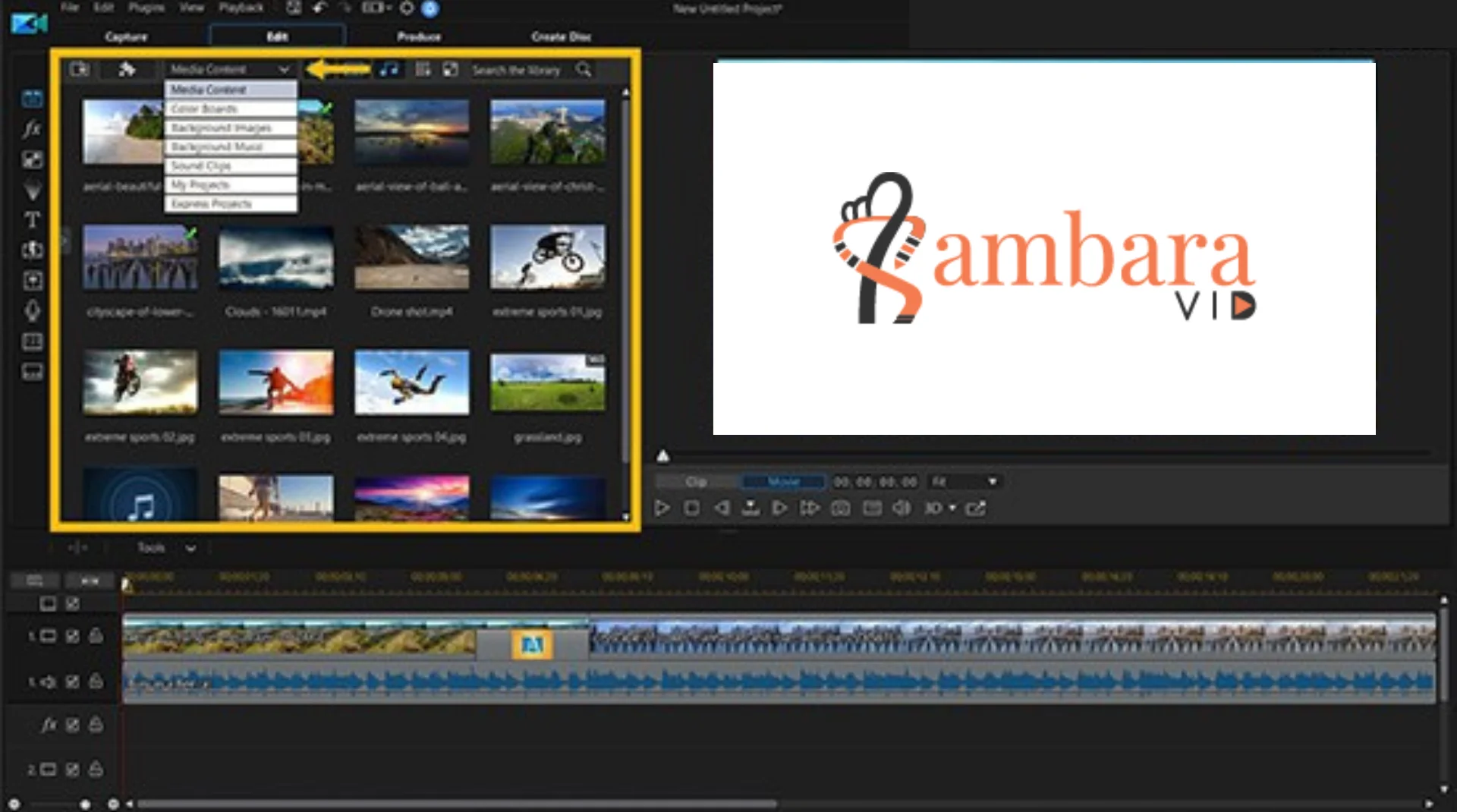Select Express Projects from dropdown list
Image resolution: width=1457 pixels, height=812 pixels.
point(231,203)
